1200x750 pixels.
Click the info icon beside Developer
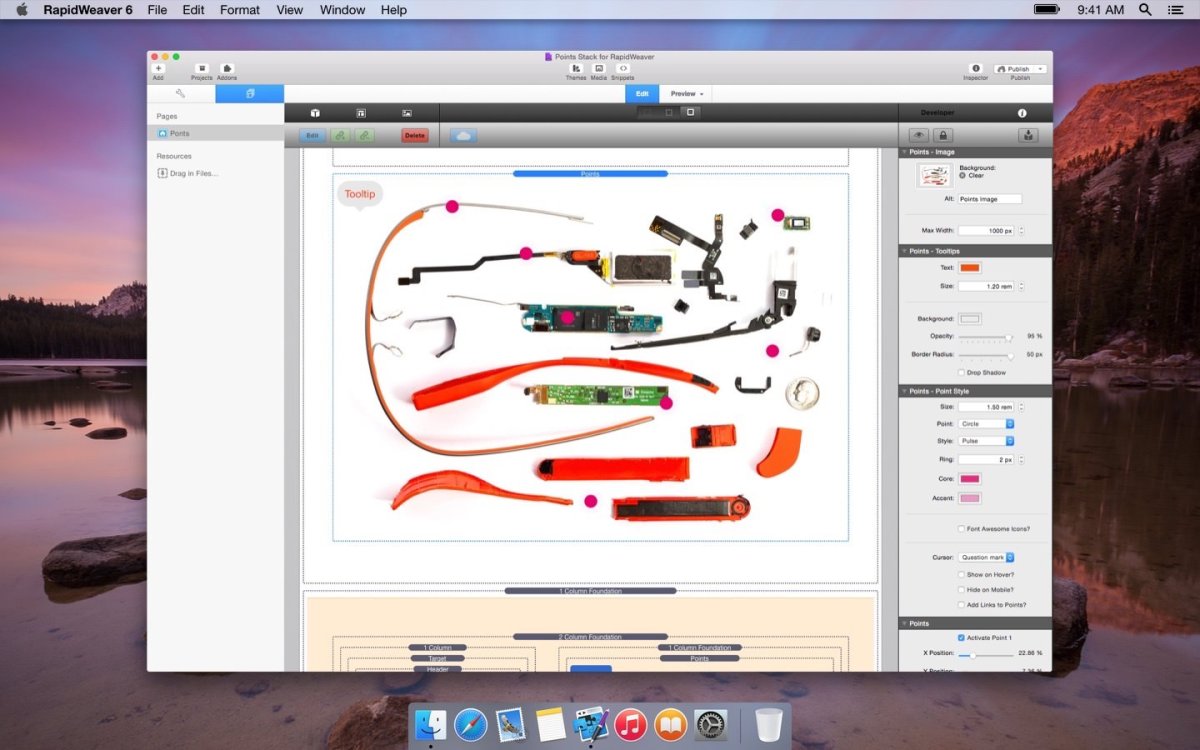tap(1022, 113)
